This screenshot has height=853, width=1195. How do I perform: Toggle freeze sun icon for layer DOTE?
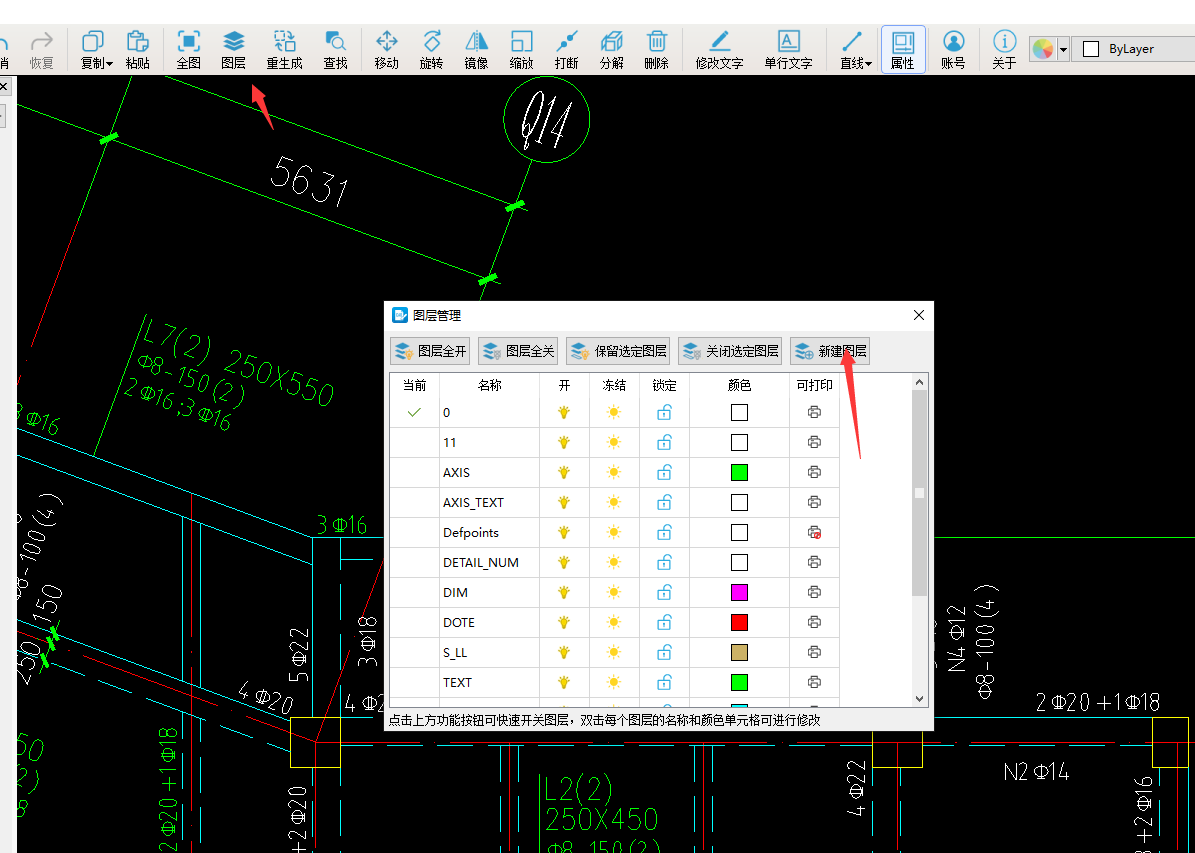coord(614,622)
